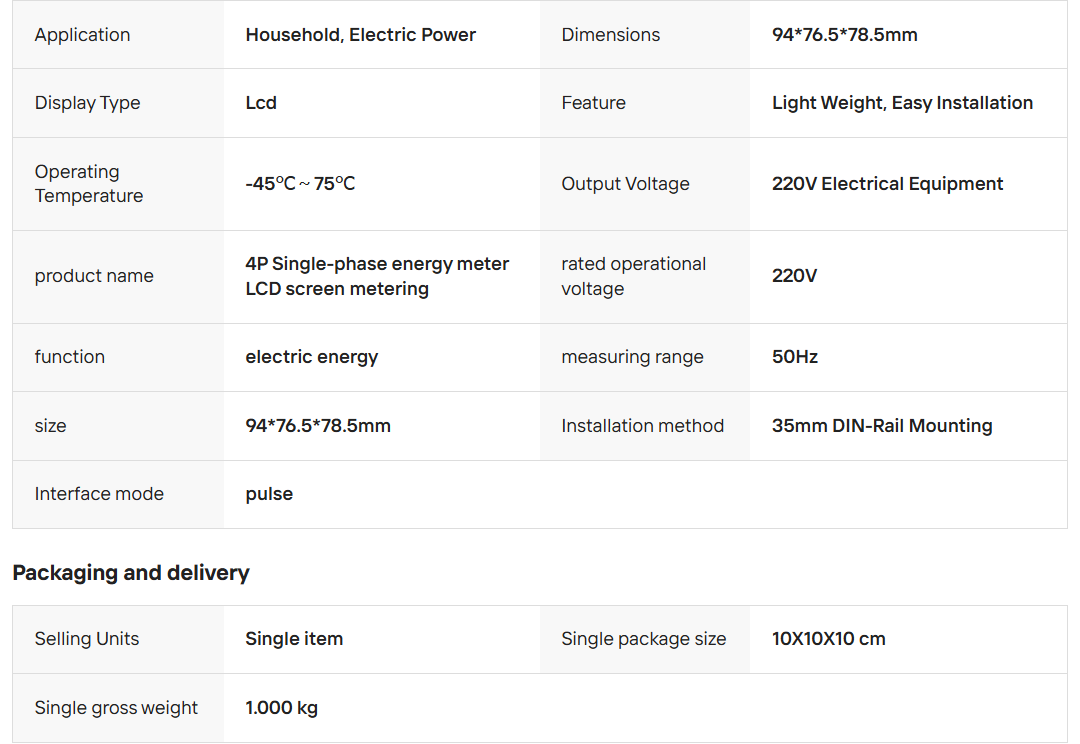Select the 'Household, Electric Power' value
This screenshot has height=744, width=1080.
(360, 35)
